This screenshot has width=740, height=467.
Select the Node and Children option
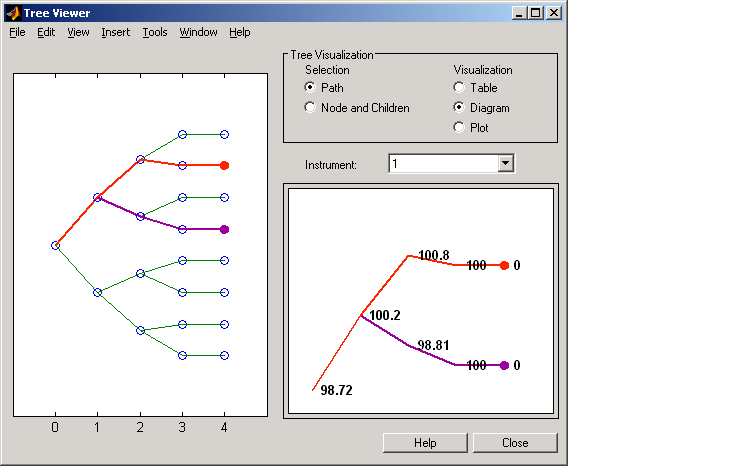coord(310,108)
